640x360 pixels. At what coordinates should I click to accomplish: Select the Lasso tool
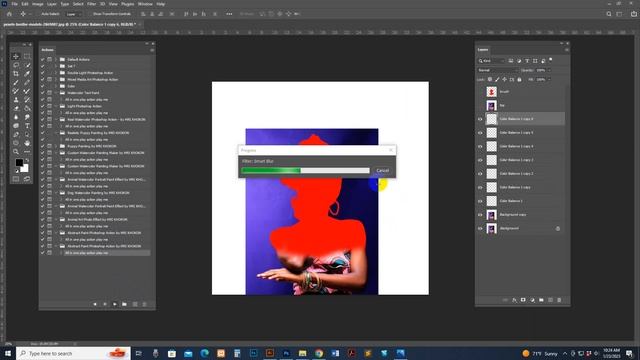[x=16, y=65]
